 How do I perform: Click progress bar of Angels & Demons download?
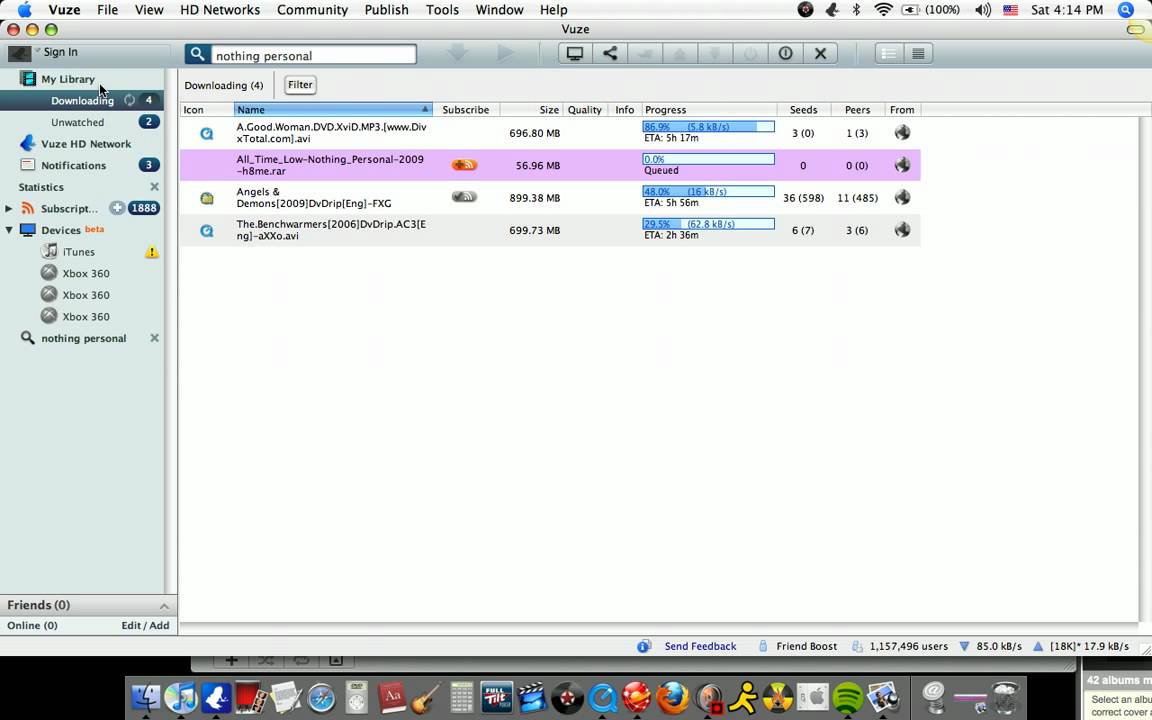[708, 191]
